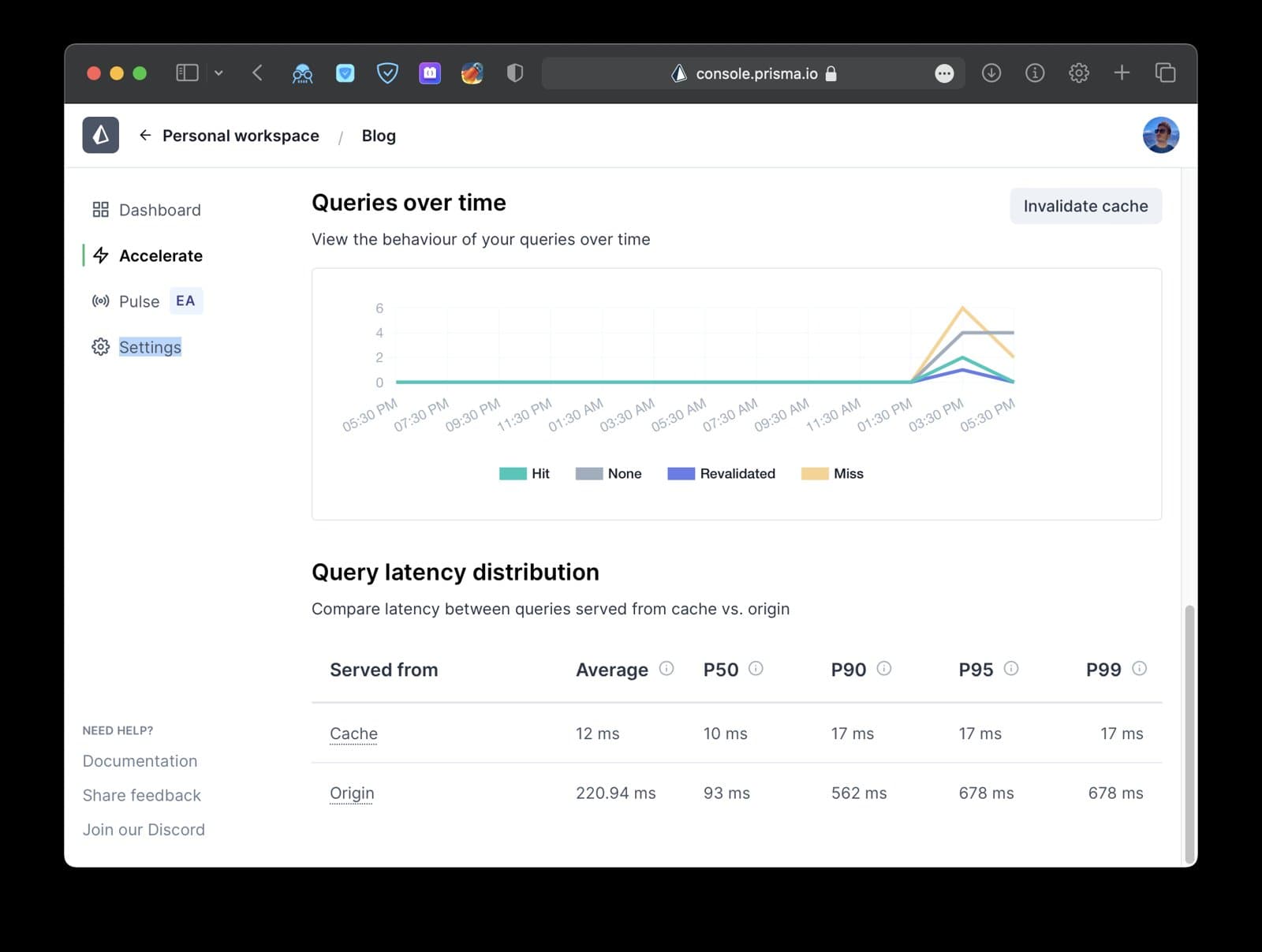This screenshot has height=952, width=1262.
Task: Click the back arrow beside Personal workspace
Action: pyautogui.click(x=145, y=135)
